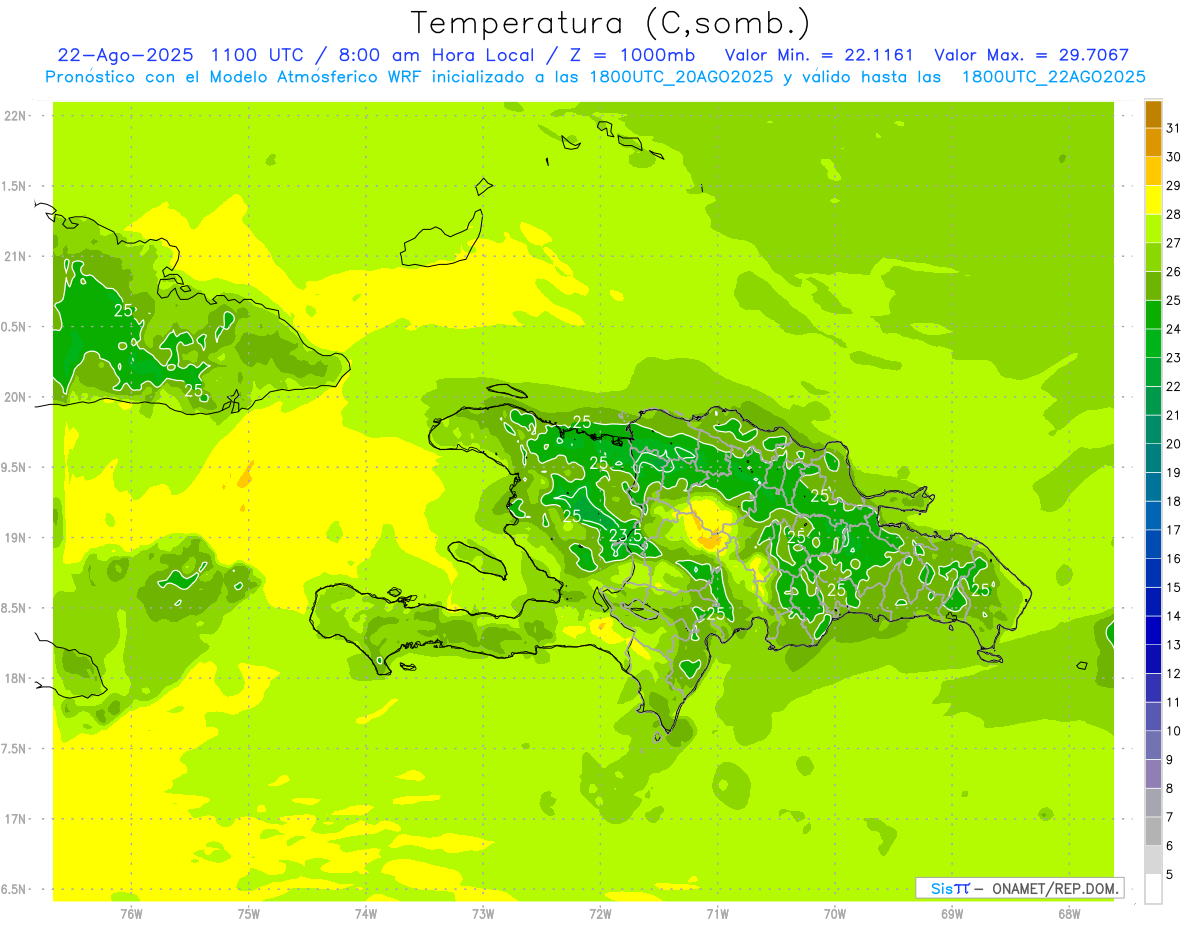Click the '72W' longitude axis label
Screen dimensions: 1200x927
coord(600,914)
